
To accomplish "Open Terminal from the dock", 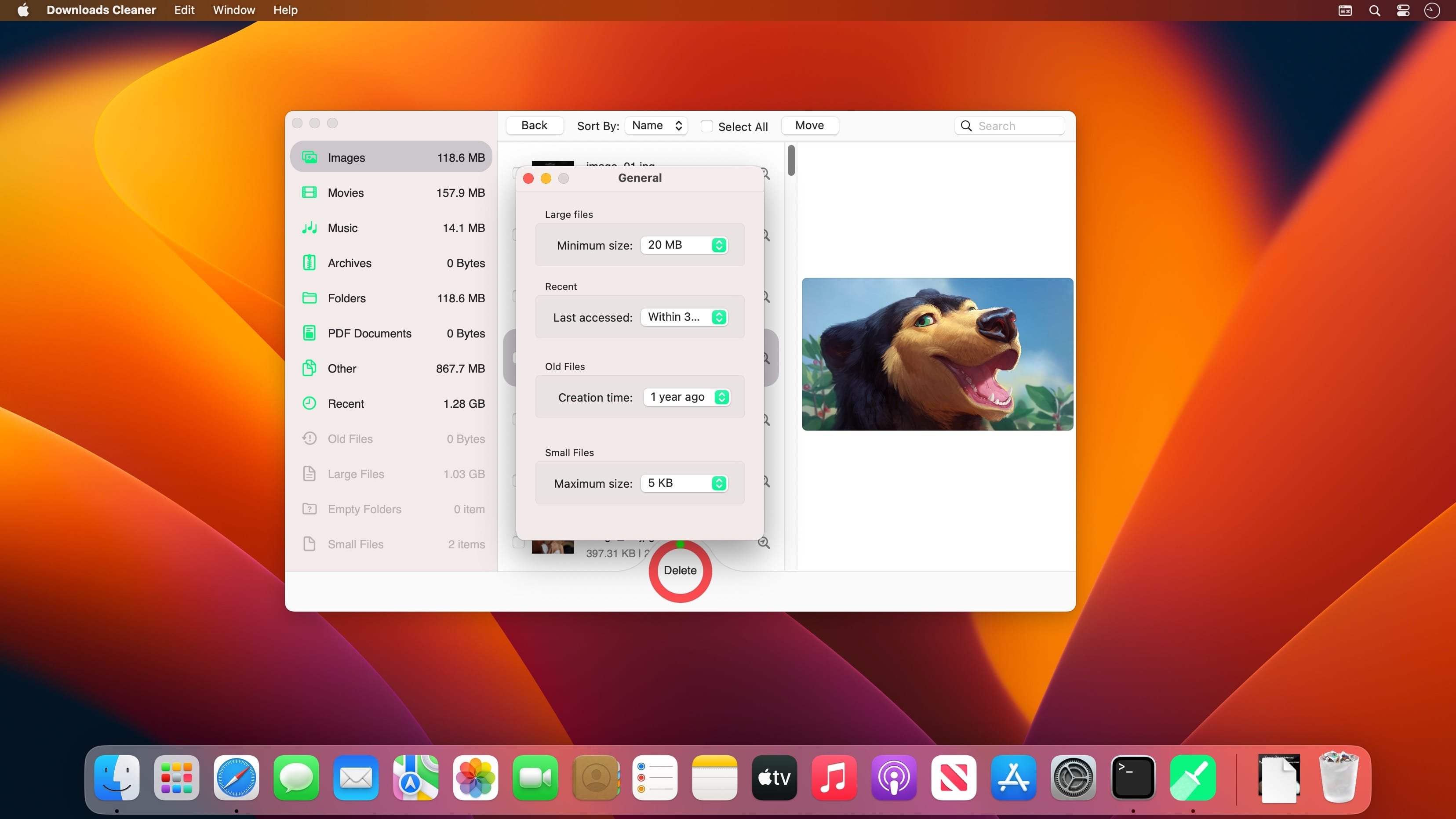I will click(1133, 778).
